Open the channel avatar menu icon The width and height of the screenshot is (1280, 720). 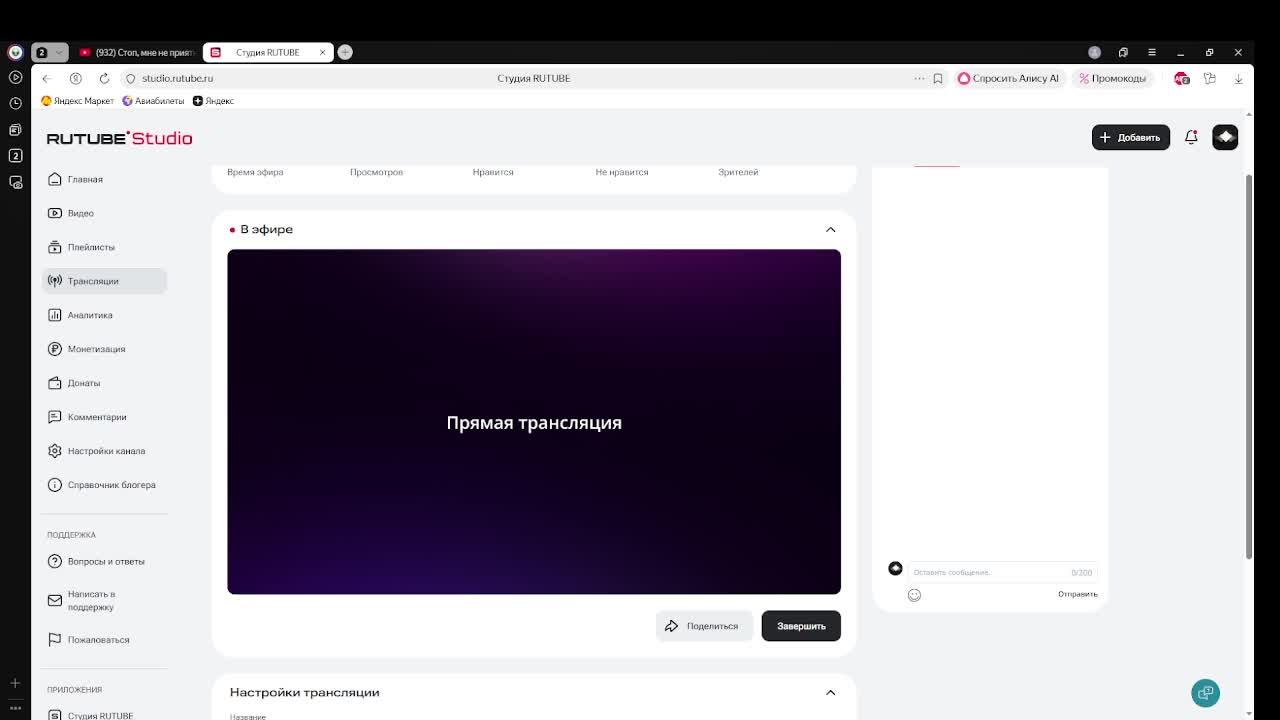click(1225, 137)
